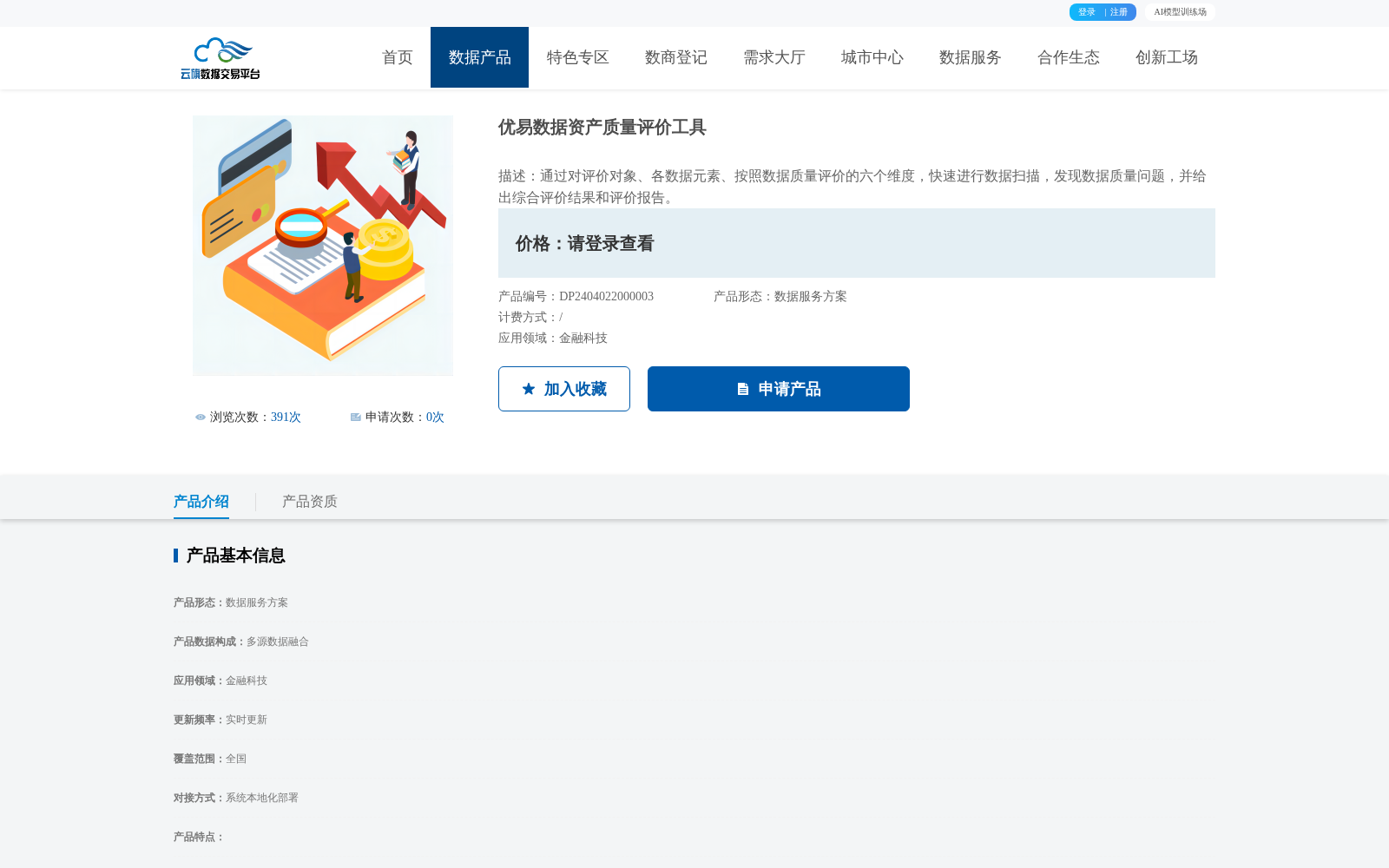
Task: Open the 城市中心 menu
Action: [872, 57]
